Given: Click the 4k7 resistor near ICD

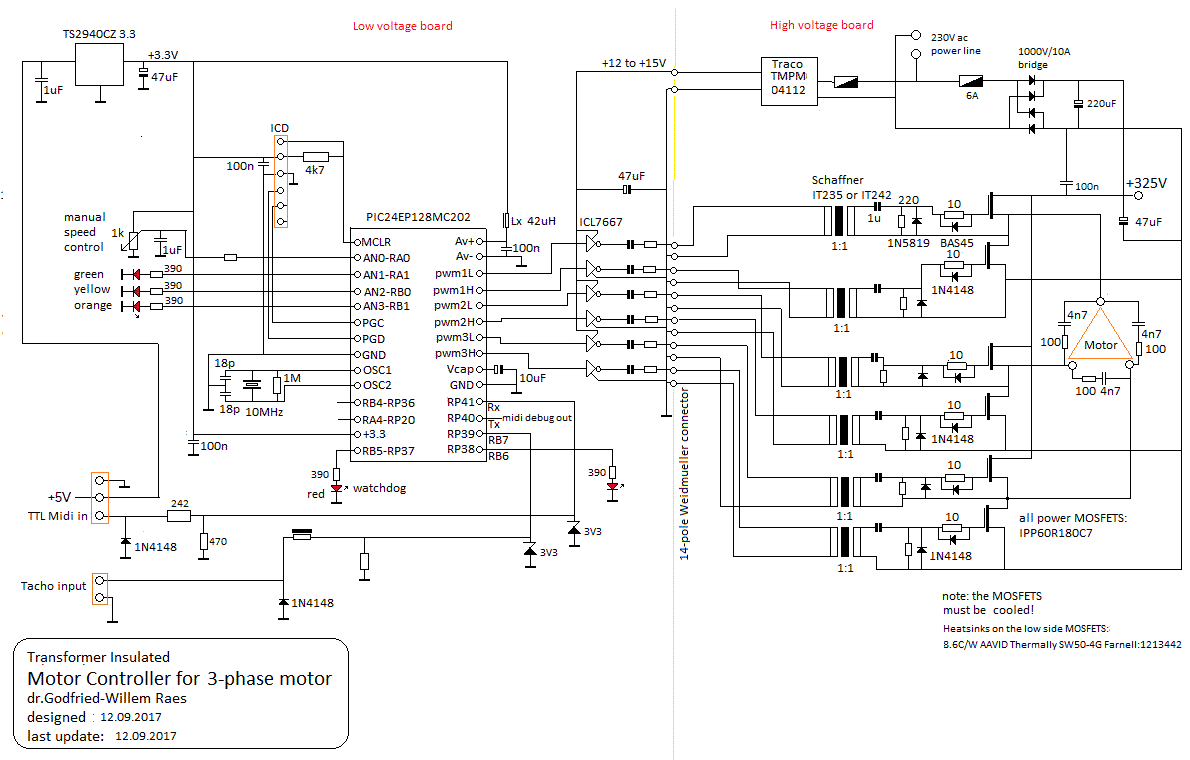Looking at the screenshot, I should click(316, 156).
